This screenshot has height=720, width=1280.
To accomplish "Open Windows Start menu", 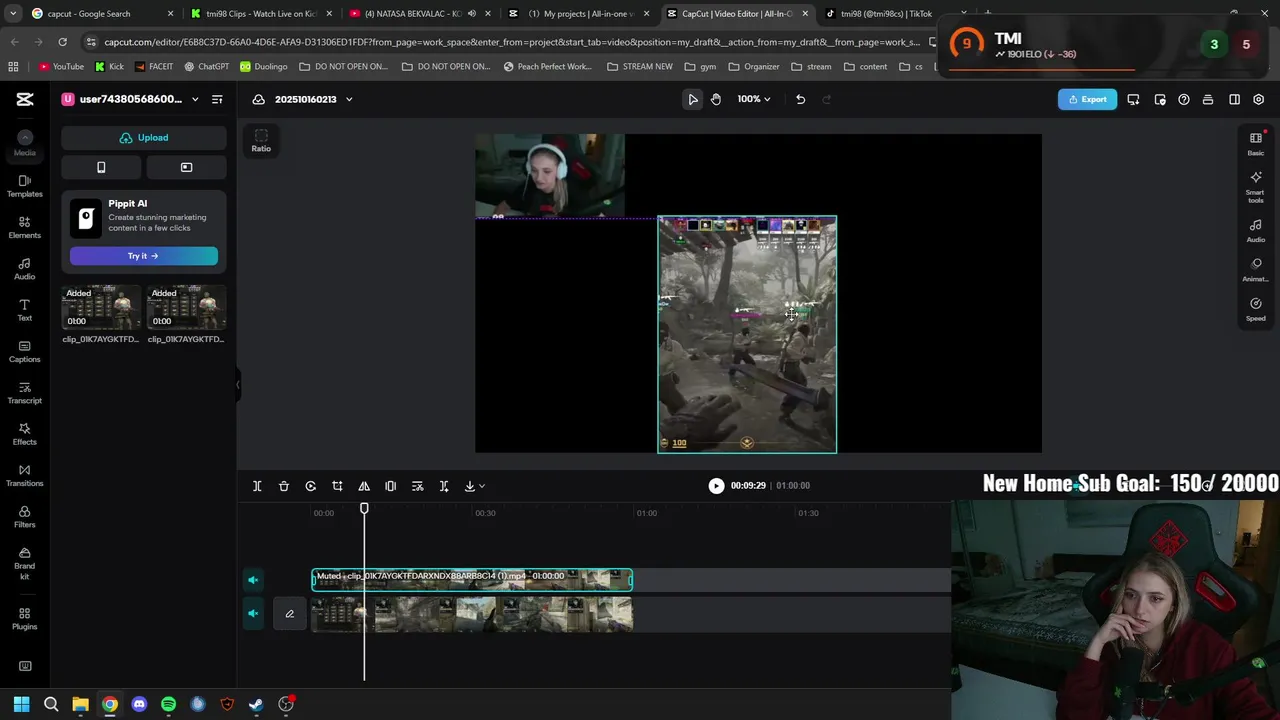I will [x=22, y=704].
